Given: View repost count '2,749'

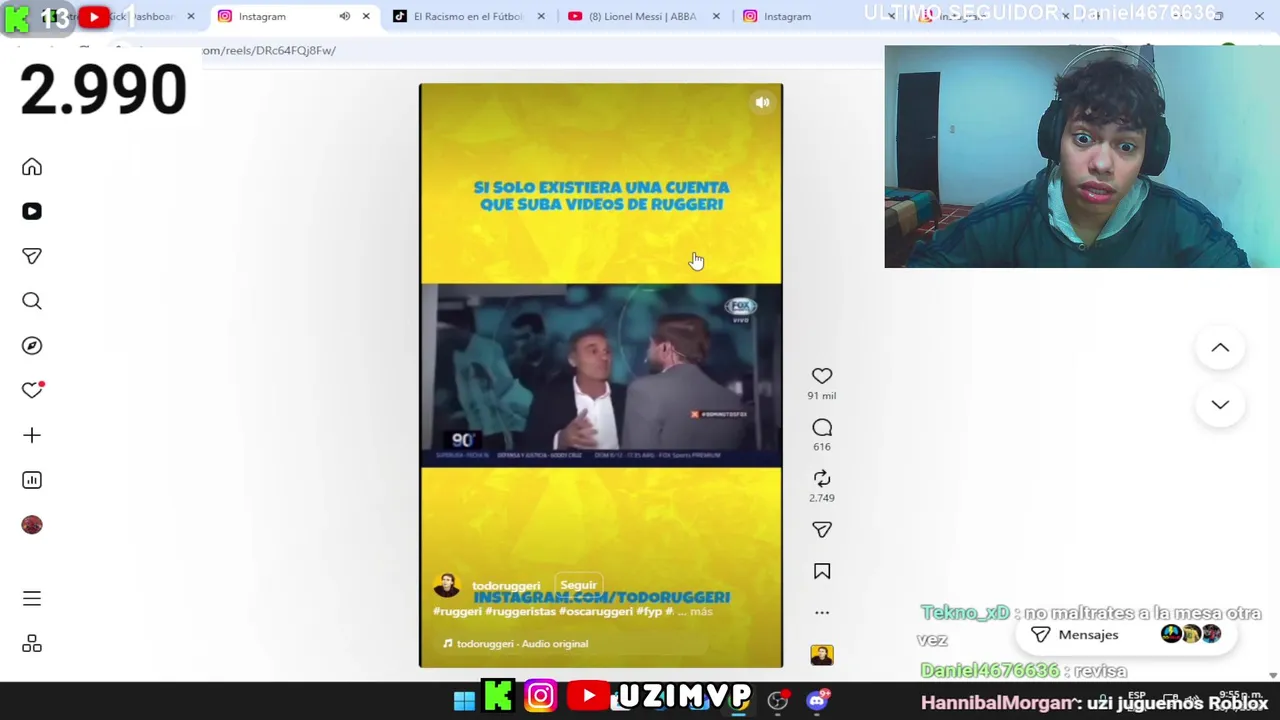Looking at the screenshot, I should pos(822,498).
